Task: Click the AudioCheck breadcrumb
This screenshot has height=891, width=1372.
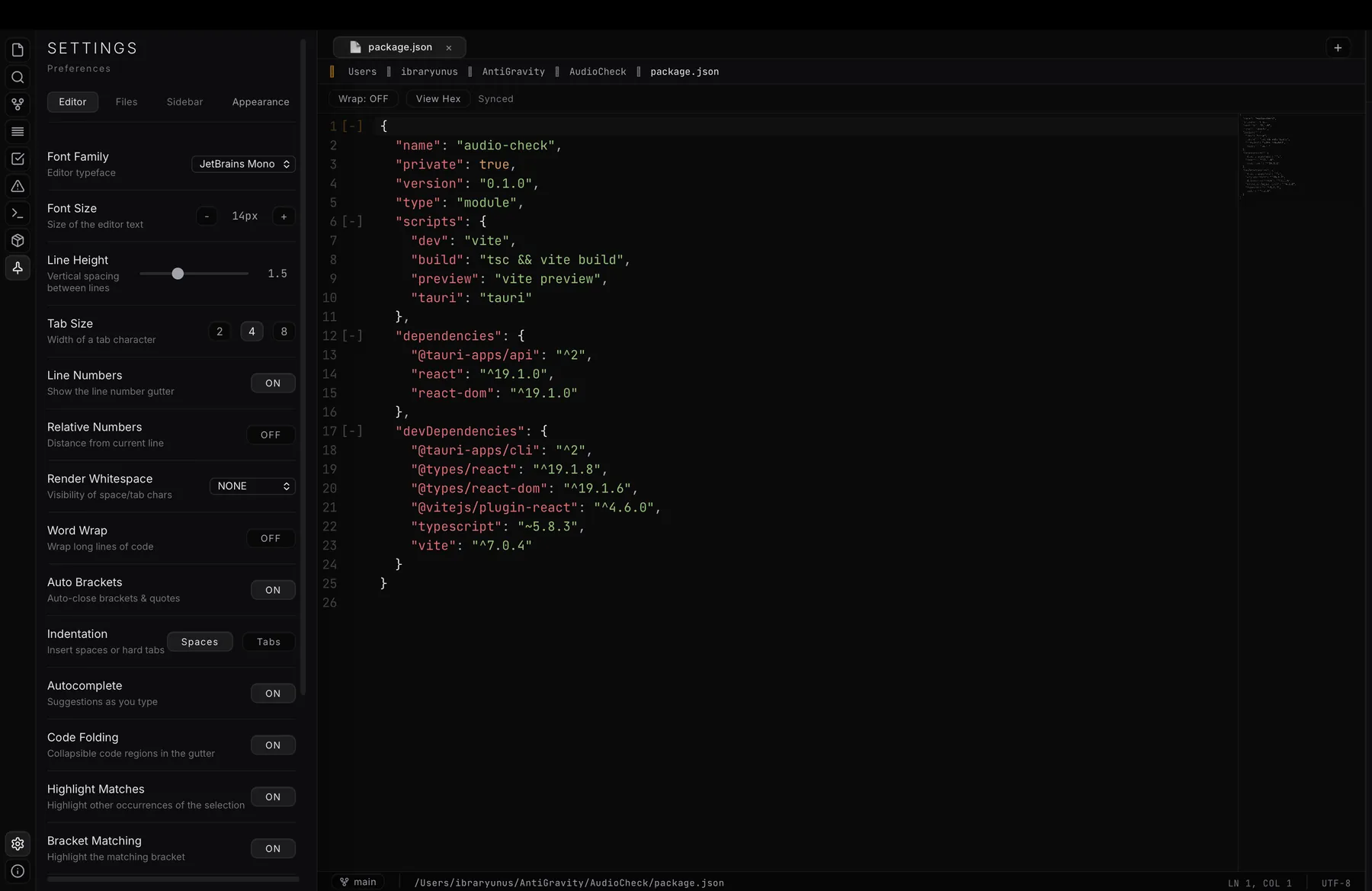Action: [598, 72]
